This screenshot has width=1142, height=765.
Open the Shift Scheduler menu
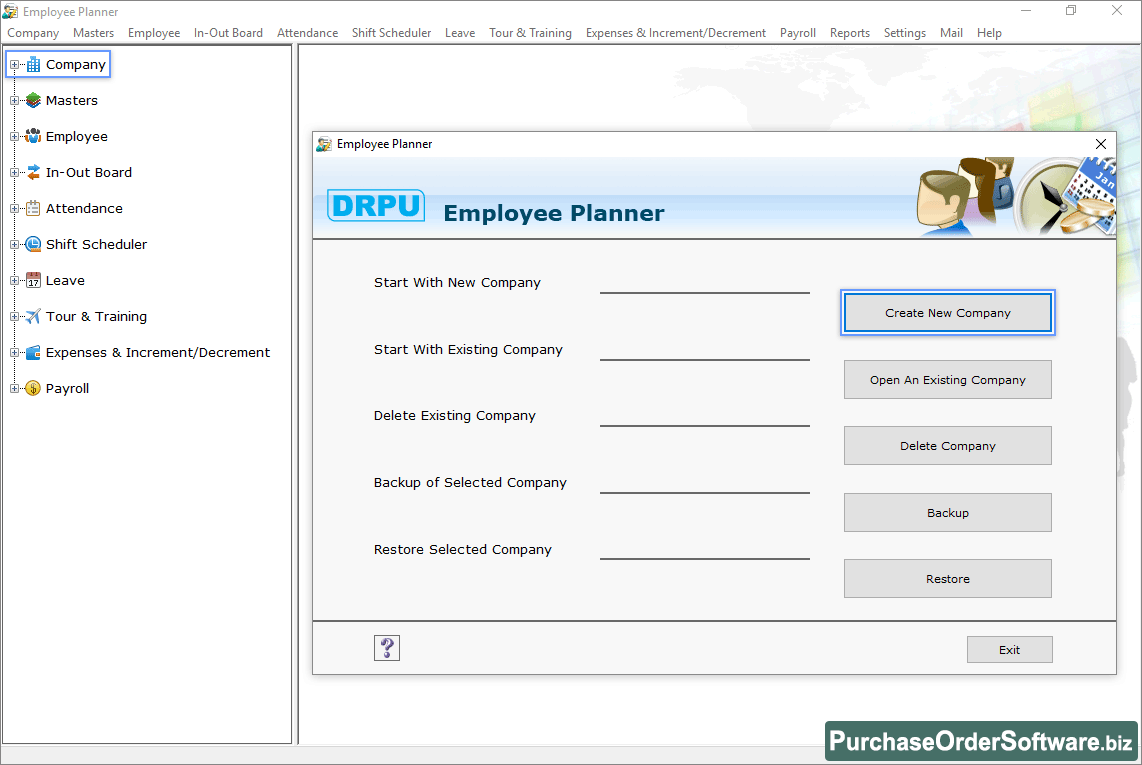coord(391,33)
